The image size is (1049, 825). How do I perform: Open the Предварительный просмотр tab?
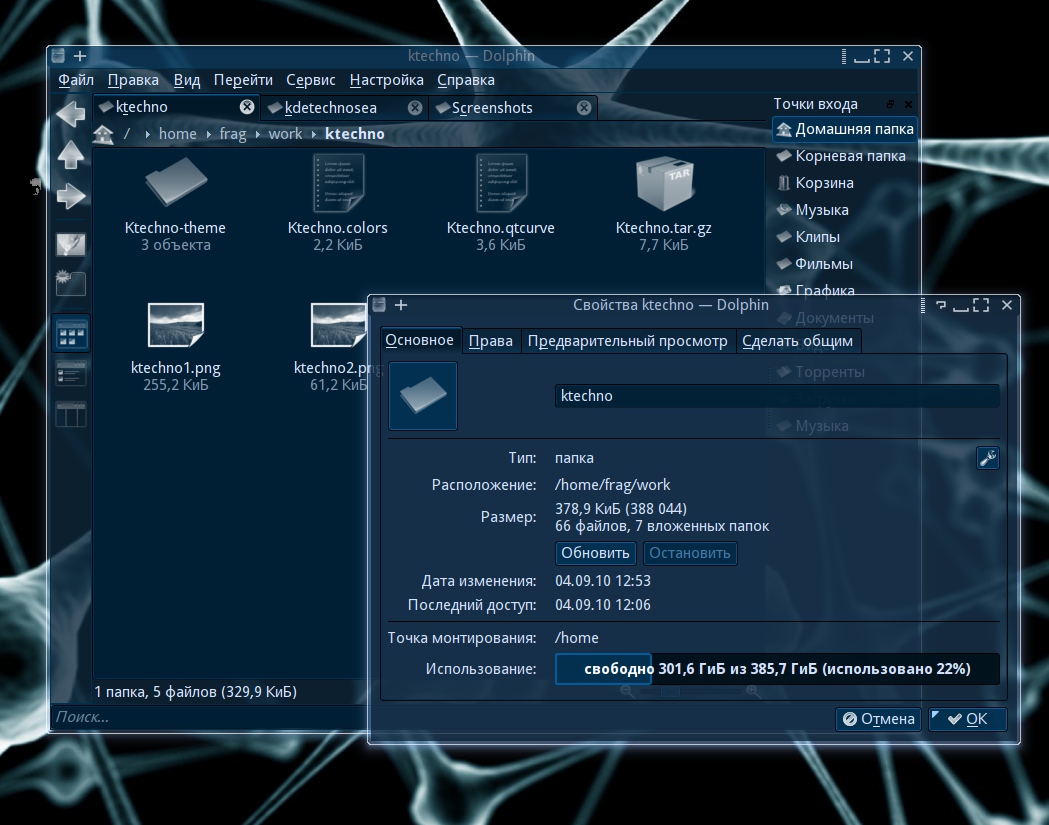pyautogui.click(x=627, y=341)
